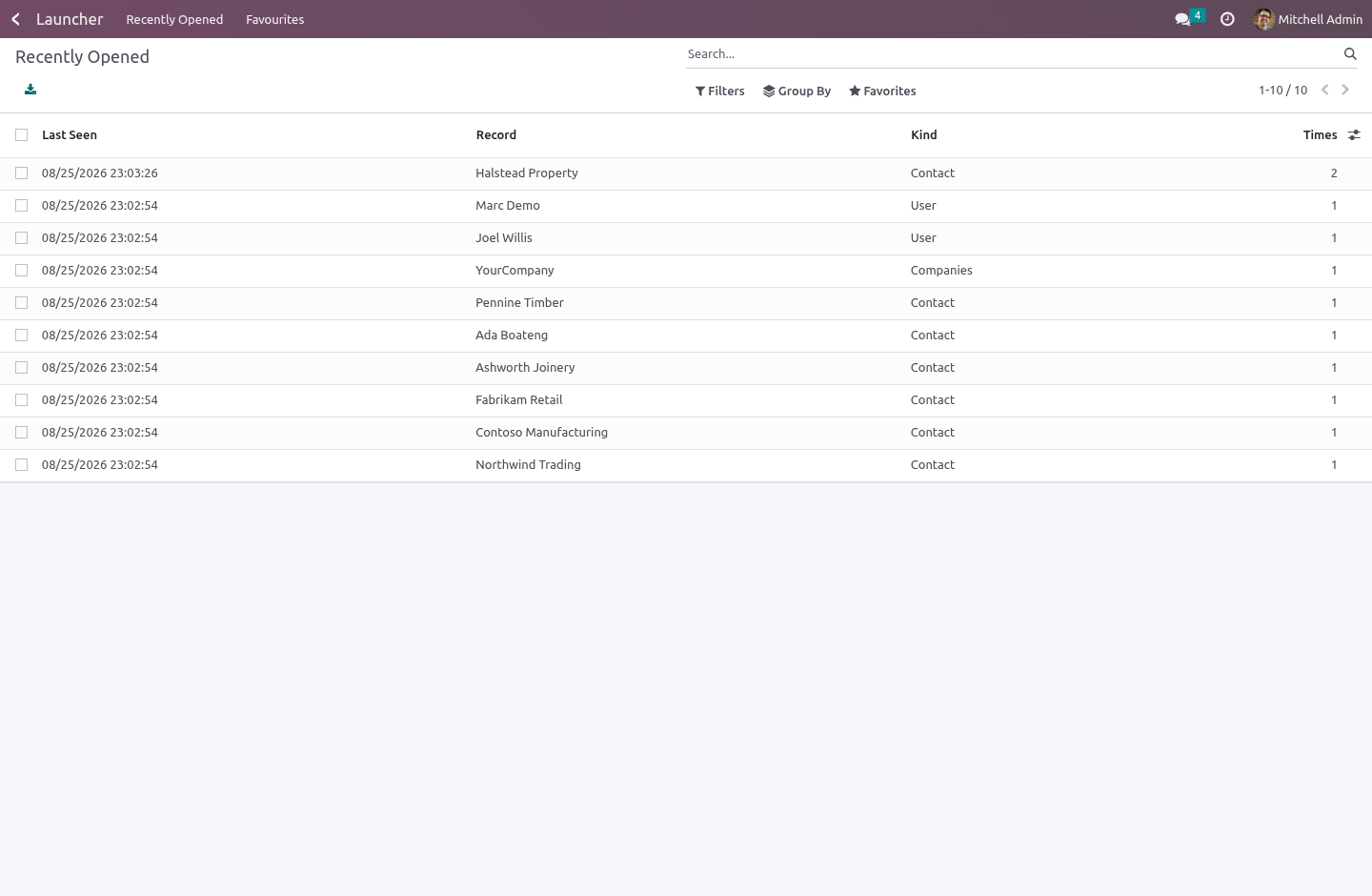Screen dimensions: 1372x896
Task: Tick the checkbox for Marc Demo
Action: tap(21, 206)
